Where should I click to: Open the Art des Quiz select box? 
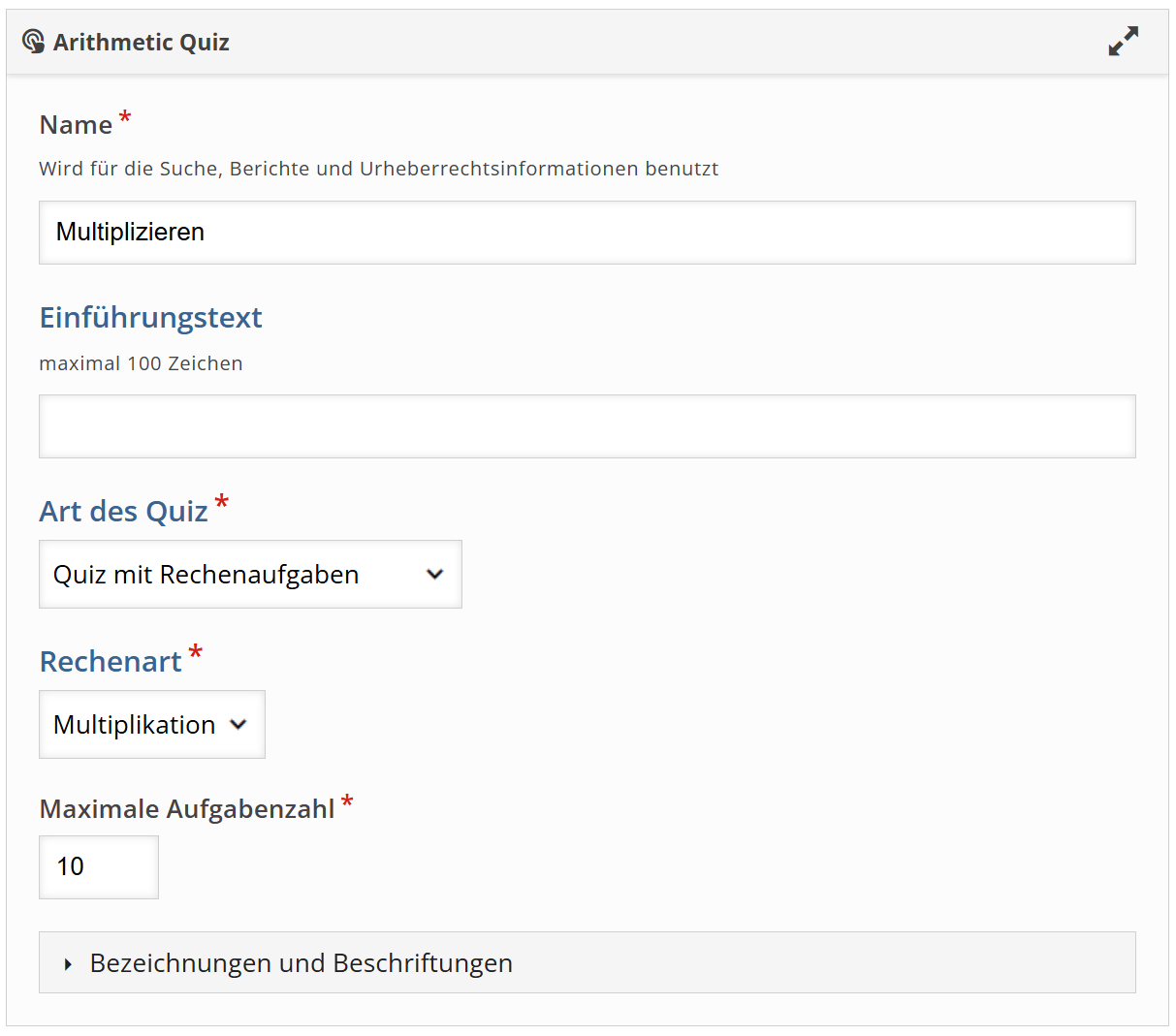pos(249,575)
